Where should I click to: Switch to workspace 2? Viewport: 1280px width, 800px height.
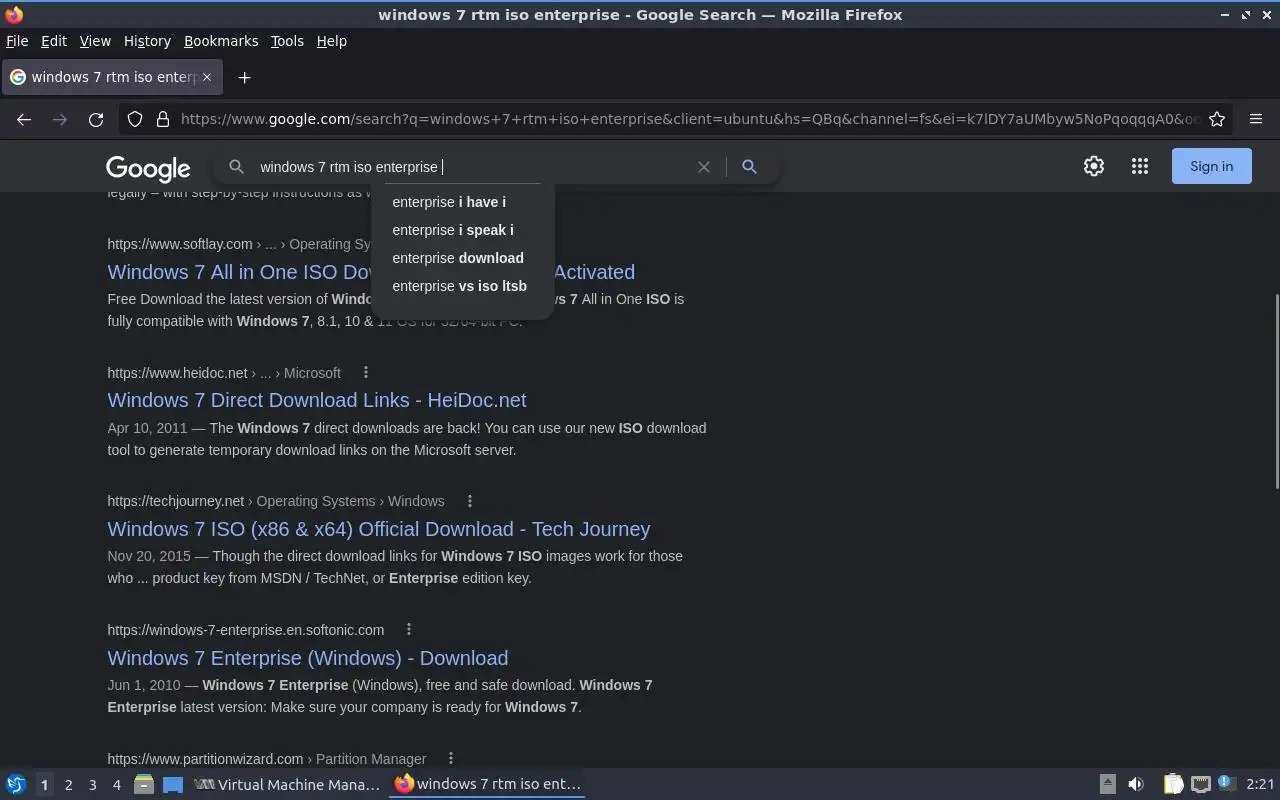click(68, 785)
